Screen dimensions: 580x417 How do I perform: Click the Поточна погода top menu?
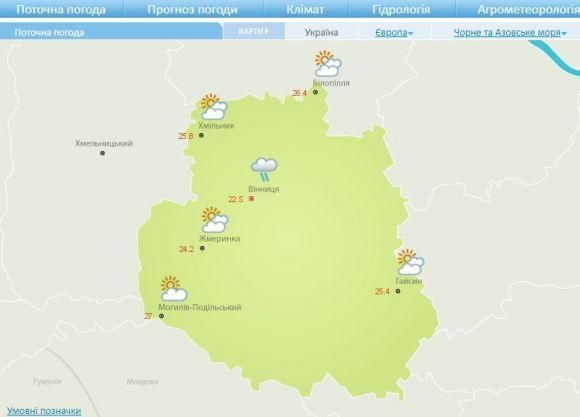coord(61,9)
